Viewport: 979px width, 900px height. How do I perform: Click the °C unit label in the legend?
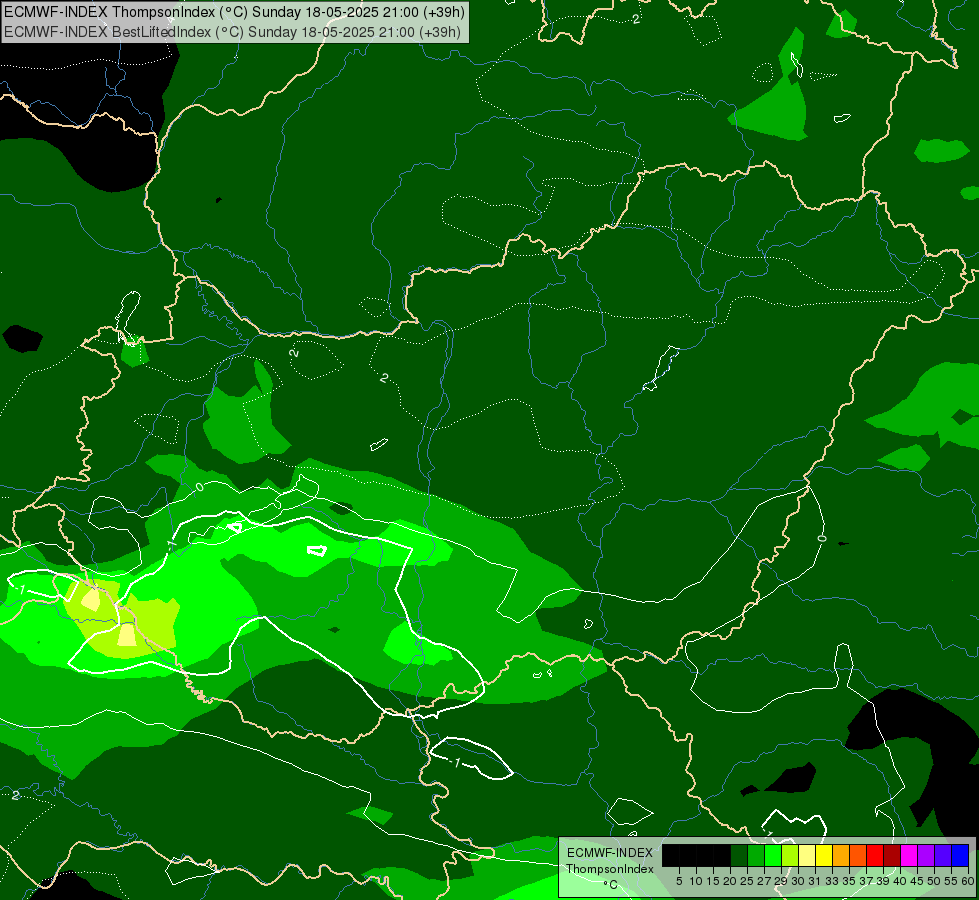[x=611, y=885]
